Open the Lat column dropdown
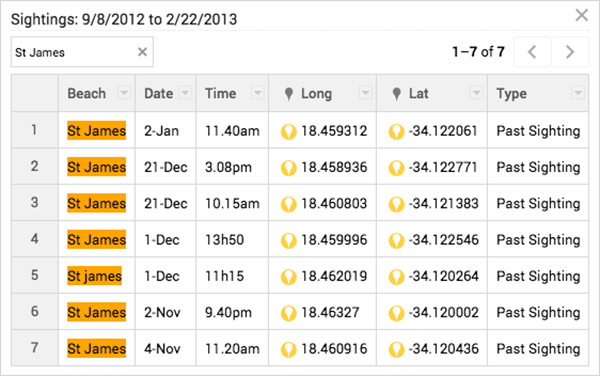 (476, 93)
